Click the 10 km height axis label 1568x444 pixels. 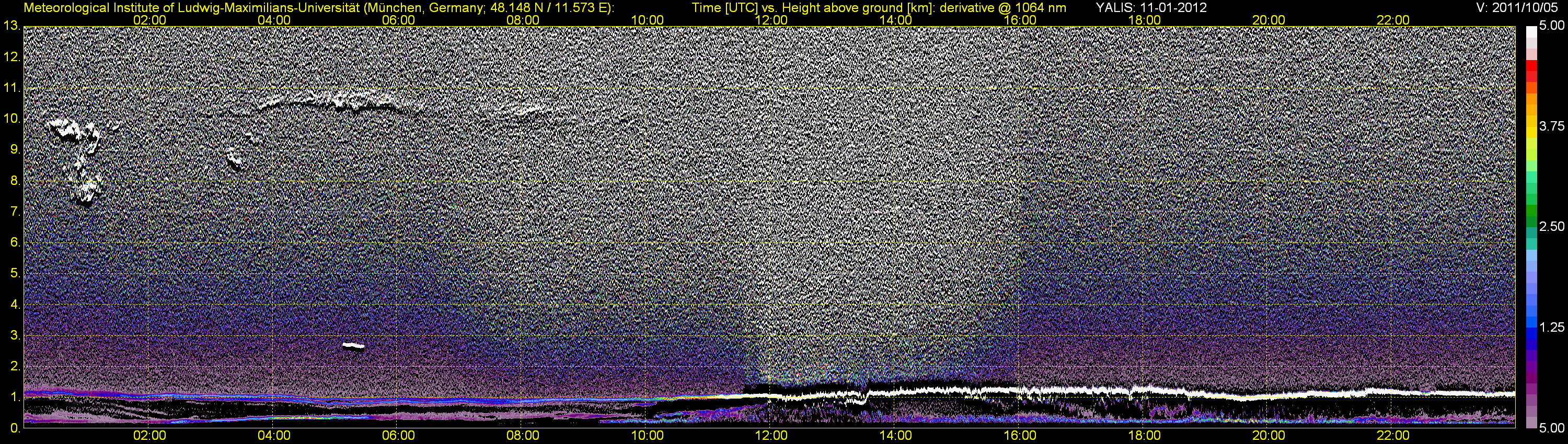[x=11, y=119]
